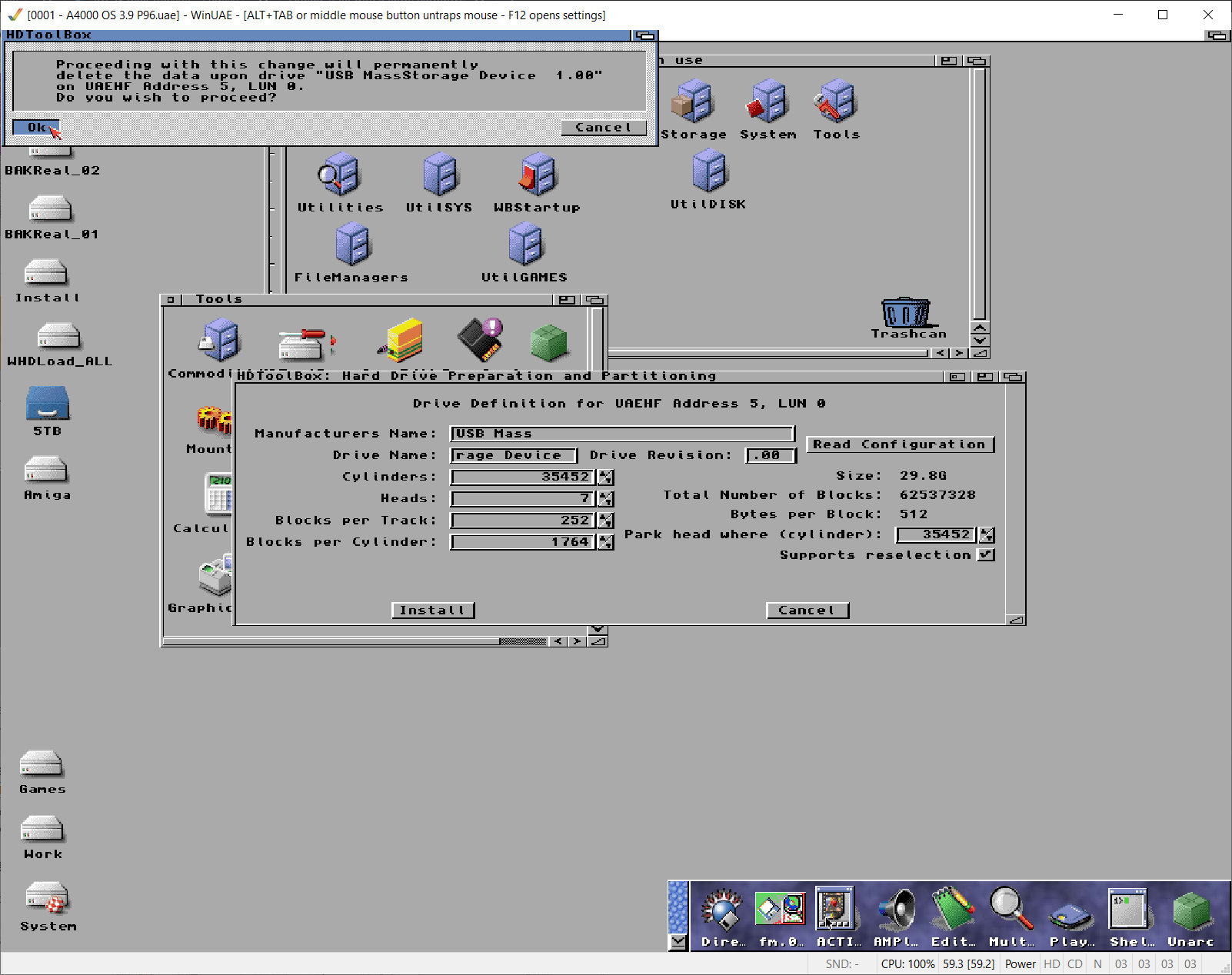The width and height of the screenshot is (1232, 975).
Task: Click Power indicator in WinUAE status bar
Action: point(1020,964)
